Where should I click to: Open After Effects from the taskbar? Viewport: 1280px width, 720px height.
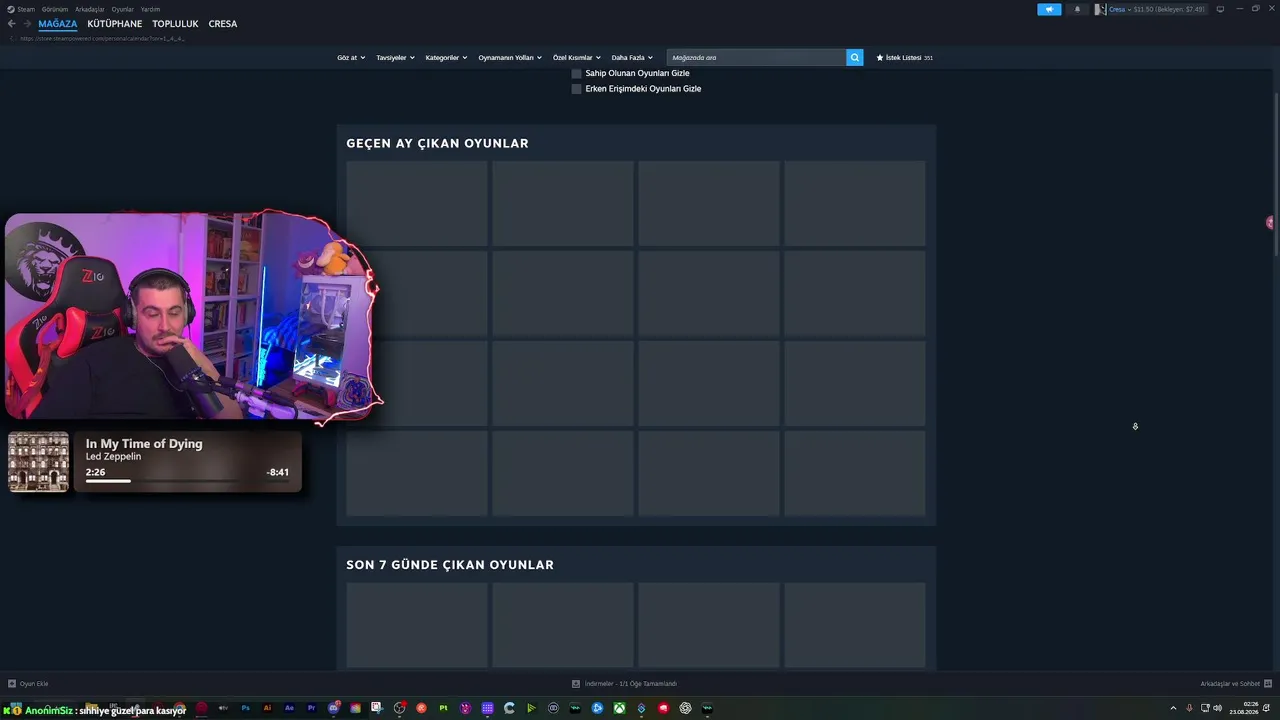click(x=289, y=708)
